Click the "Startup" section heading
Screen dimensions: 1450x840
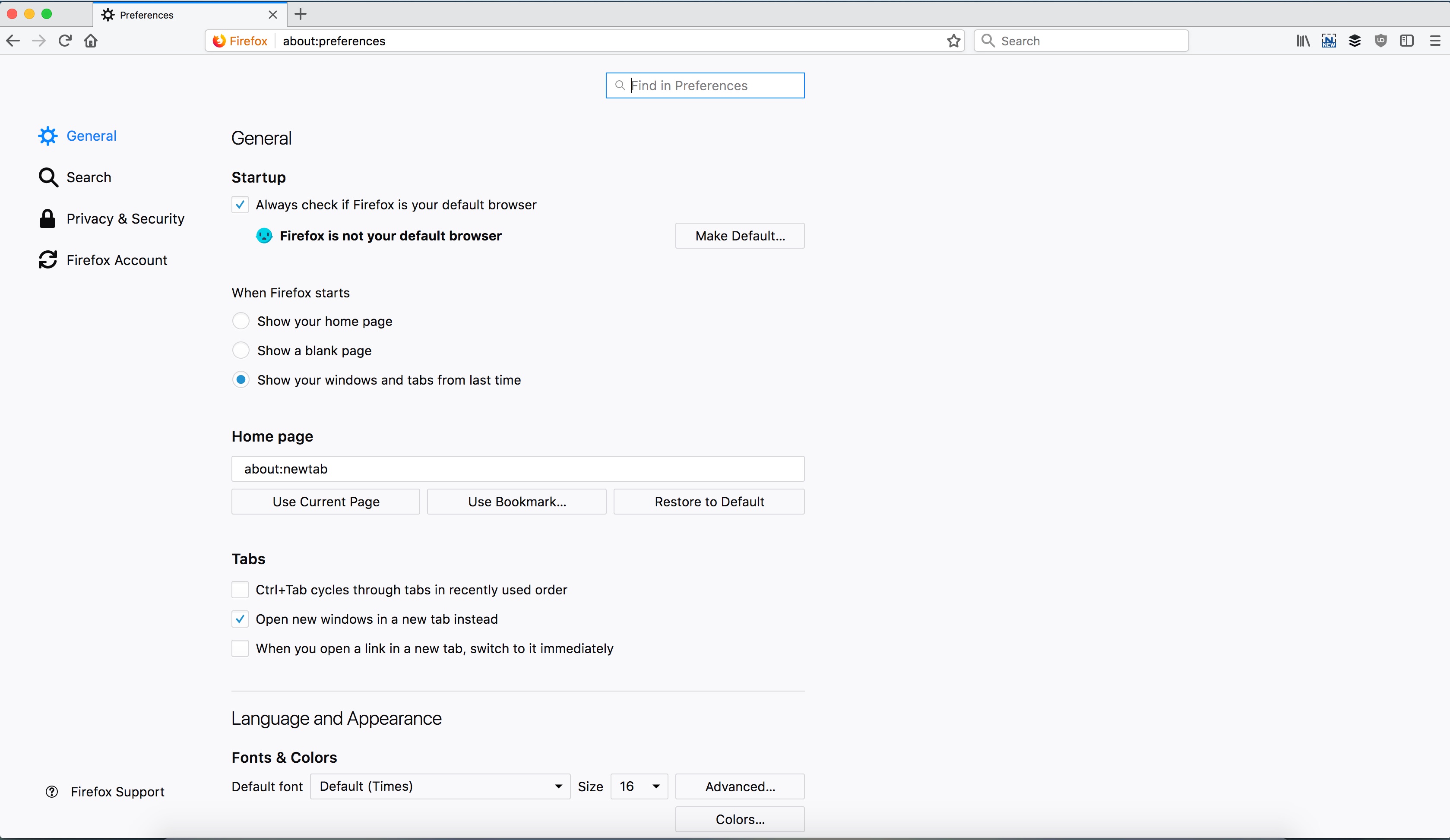click(x=258, y=178)
